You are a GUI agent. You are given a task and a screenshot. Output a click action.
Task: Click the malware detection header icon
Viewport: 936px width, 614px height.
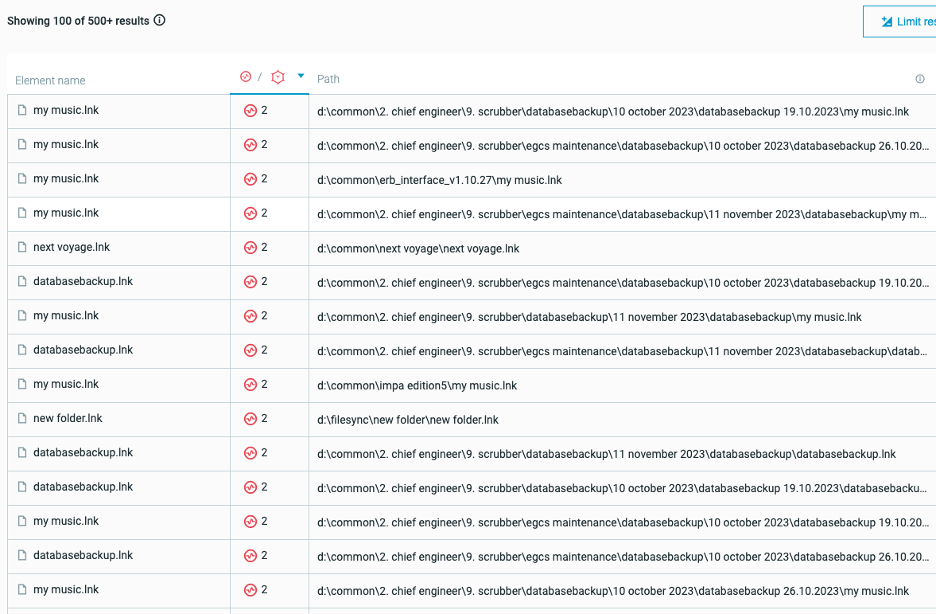coord(245,76)
